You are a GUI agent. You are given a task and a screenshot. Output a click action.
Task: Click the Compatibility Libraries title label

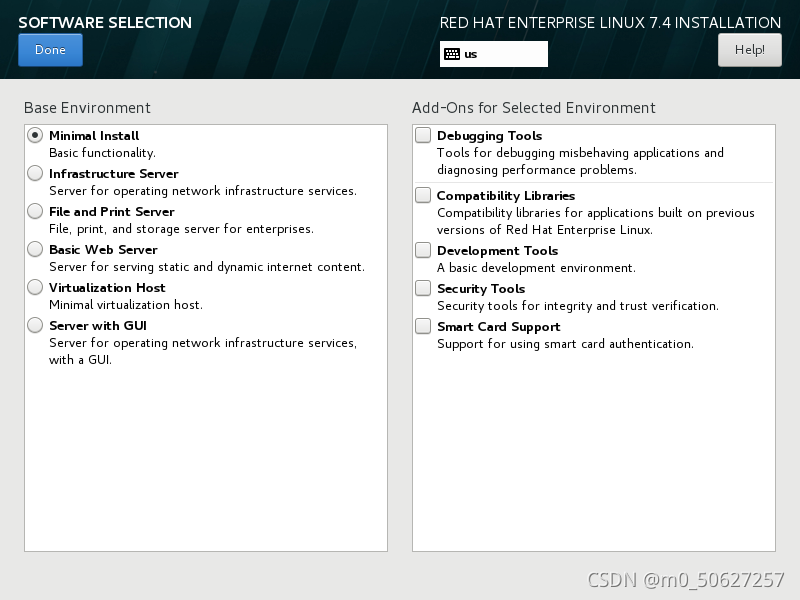[x=506, y=196]
